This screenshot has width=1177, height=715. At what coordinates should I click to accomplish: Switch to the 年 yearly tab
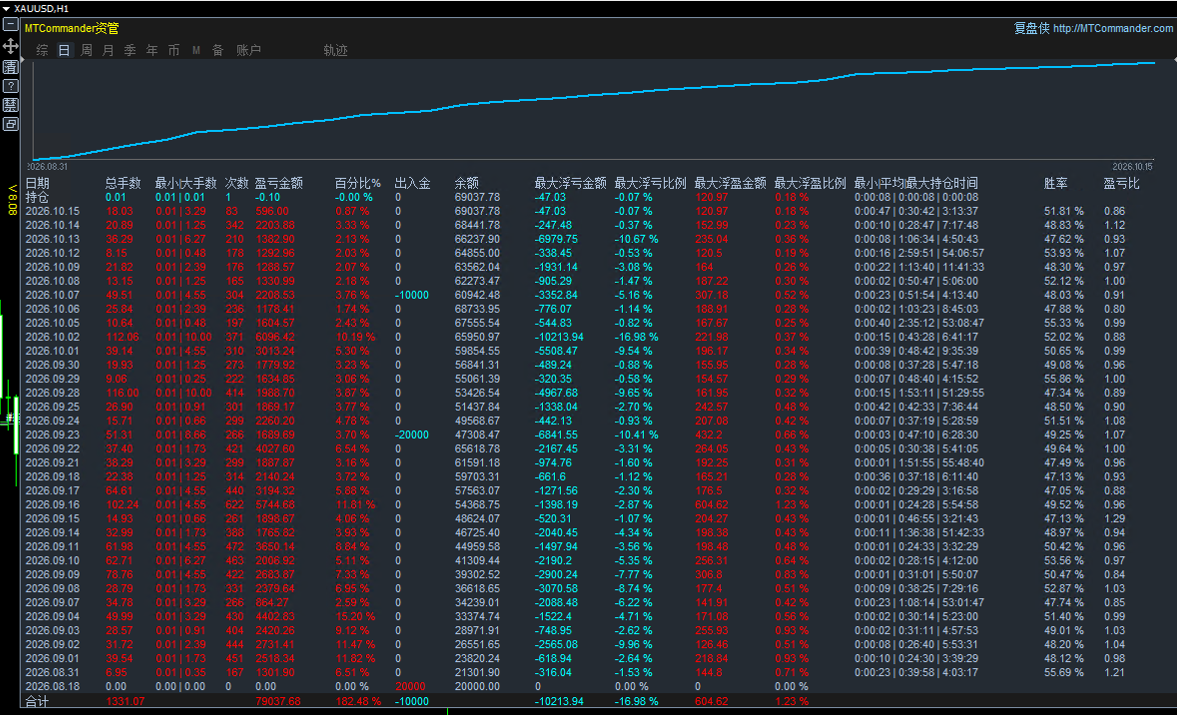pos(152,50)
